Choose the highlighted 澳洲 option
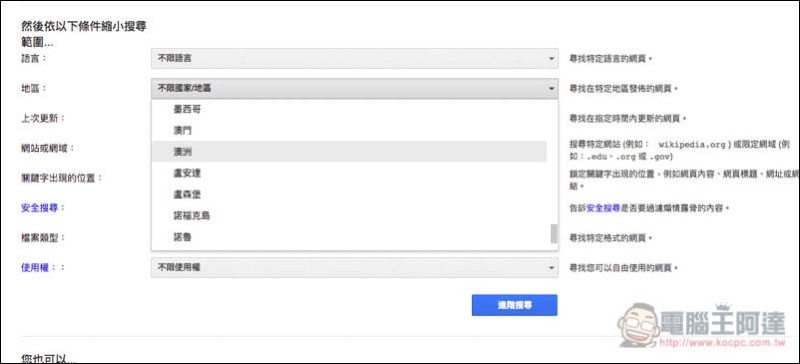Screen dimensions: 800x364 [349, 152]
